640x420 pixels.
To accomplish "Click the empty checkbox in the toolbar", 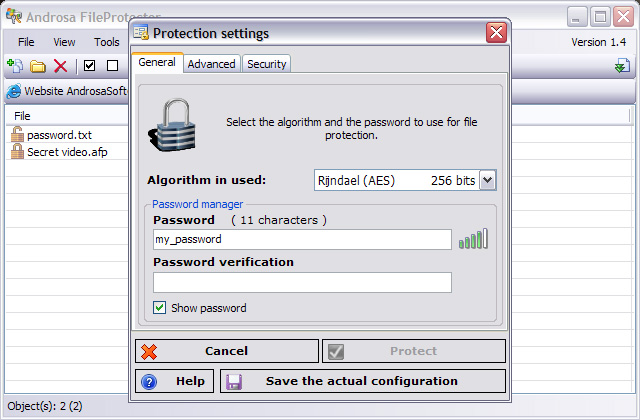I will [x=112, y=66].
